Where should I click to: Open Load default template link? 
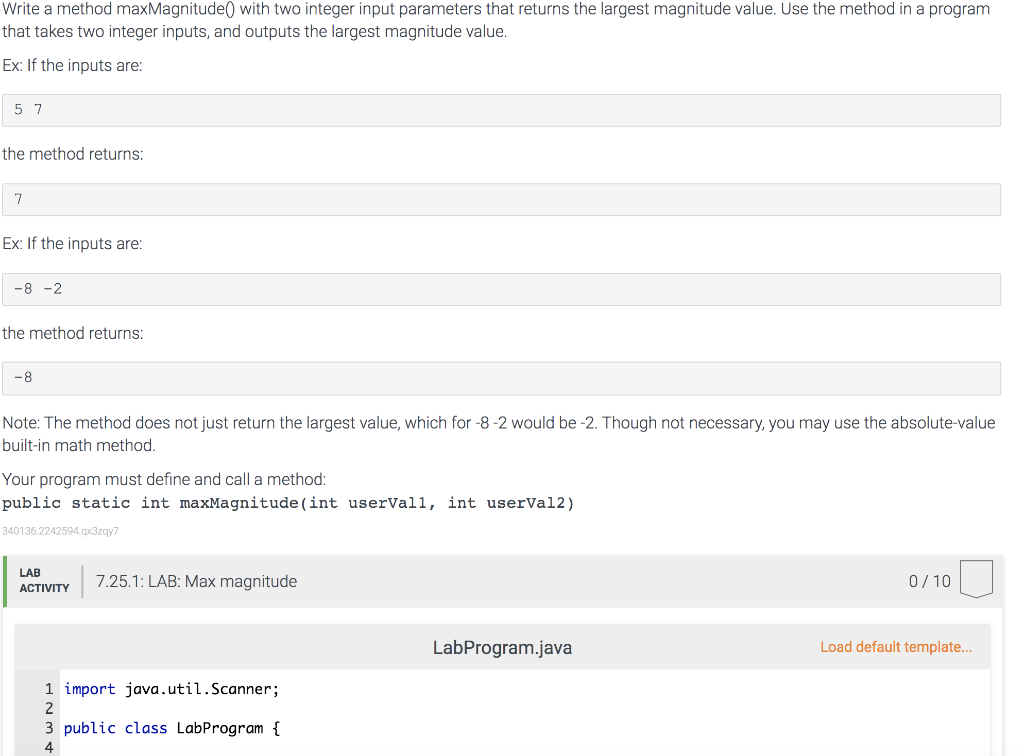896,647
